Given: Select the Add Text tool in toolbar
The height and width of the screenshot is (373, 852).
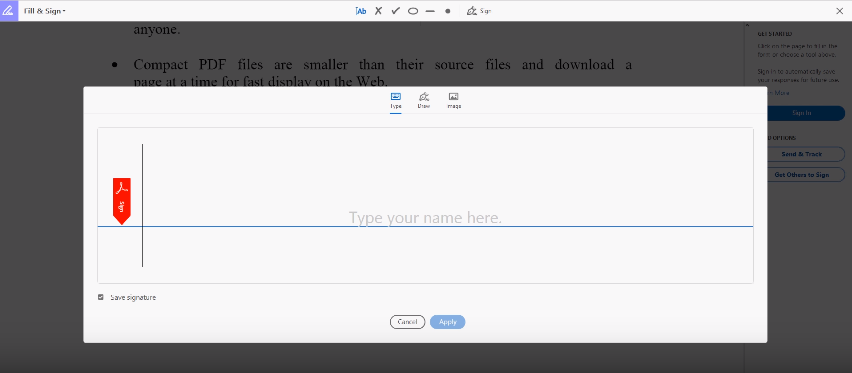Looking at the screenshot, I should (x=361, y=11).
